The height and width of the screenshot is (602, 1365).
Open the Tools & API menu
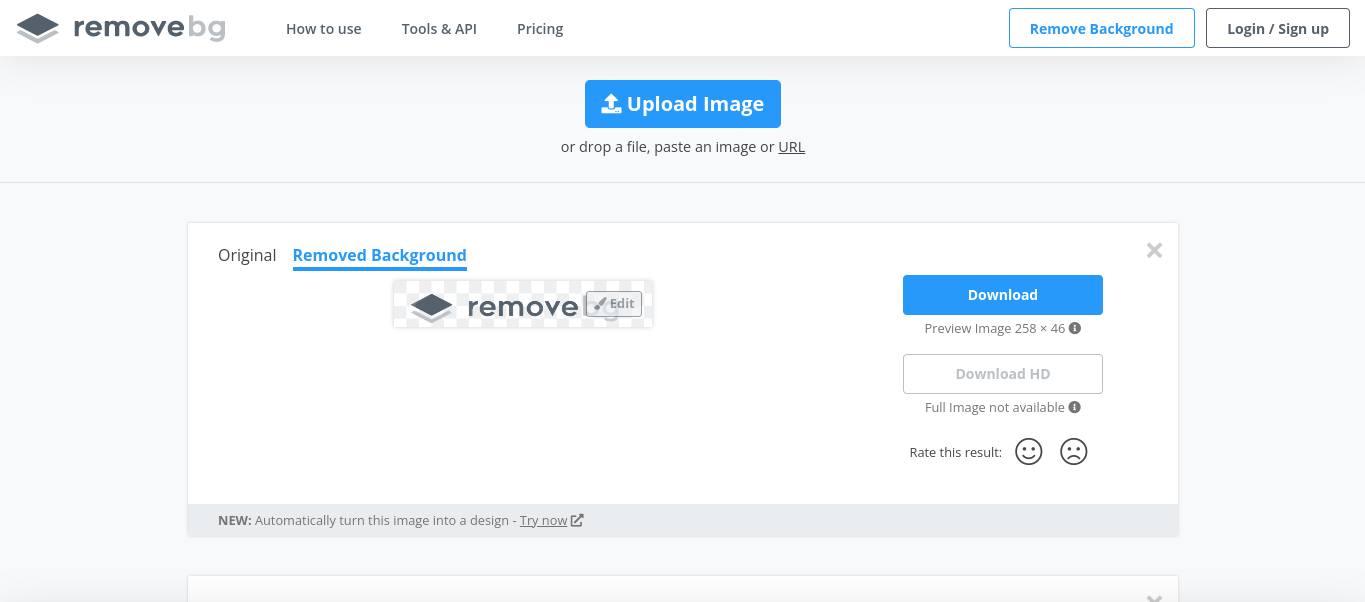pos(439,29)
